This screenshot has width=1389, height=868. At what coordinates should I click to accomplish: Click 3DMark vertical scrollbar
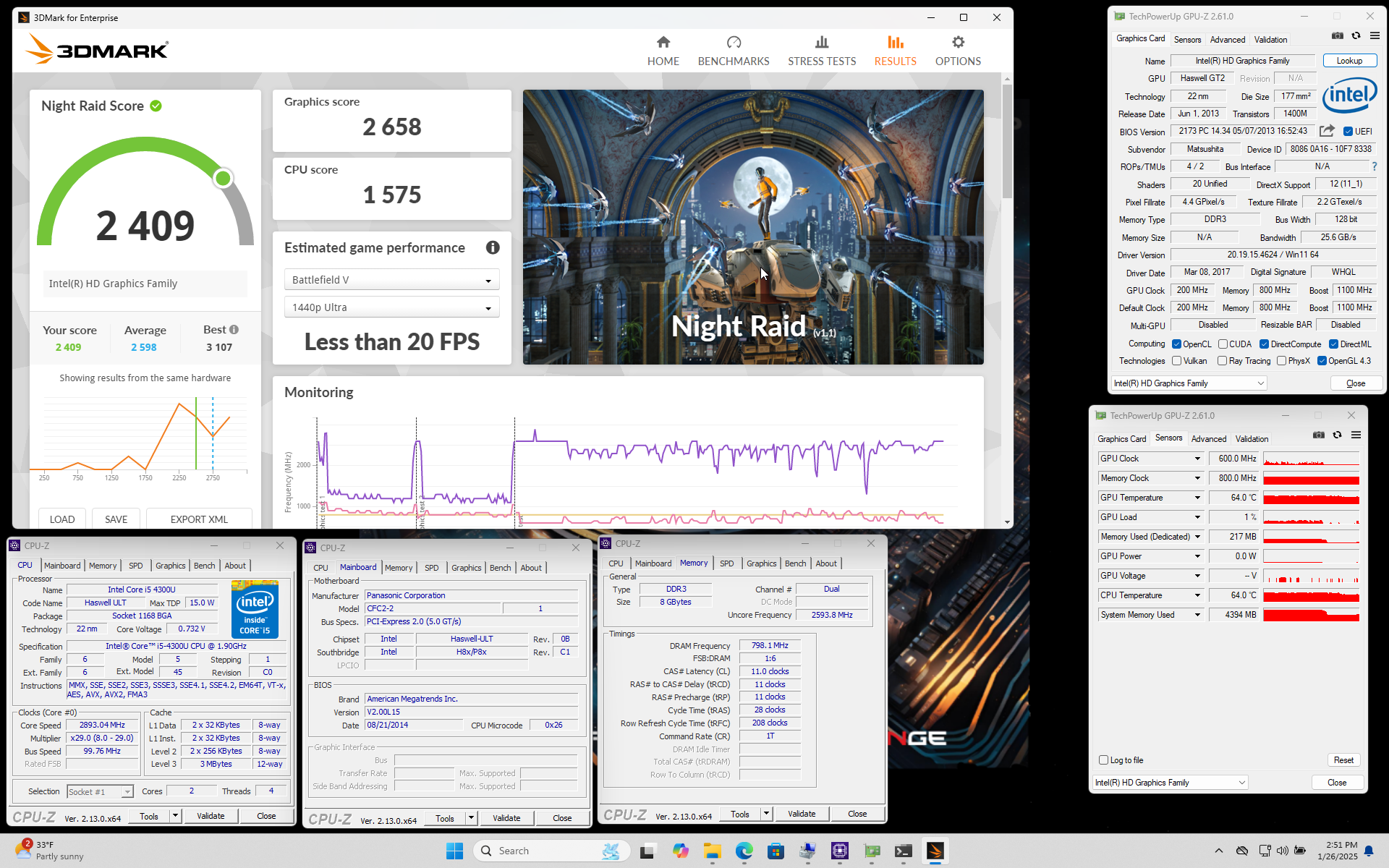(1007, 141)
